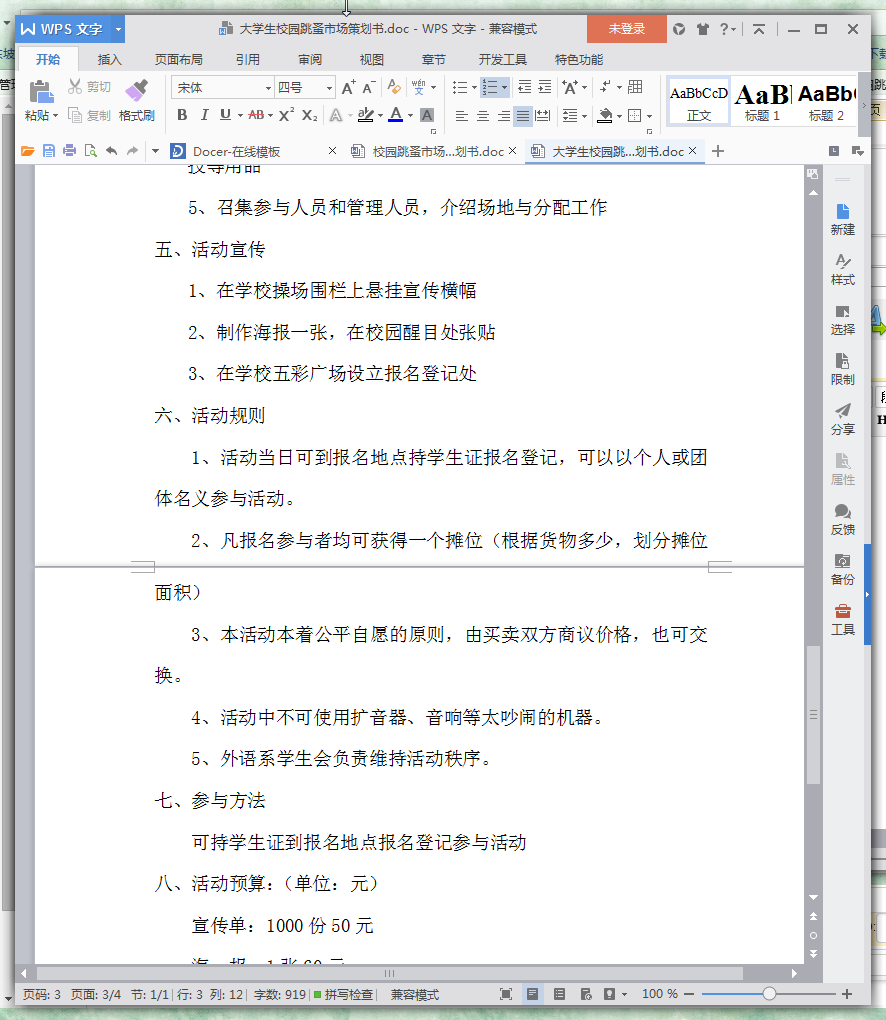The image size is (886, 1020).
Task: Open the 备份 (Backup) sidebar icon
Action: [842, 569]
